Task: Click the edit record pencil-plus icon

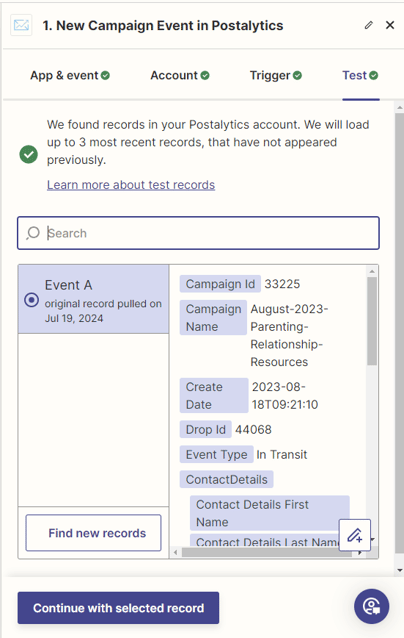Action: [355, 535]
